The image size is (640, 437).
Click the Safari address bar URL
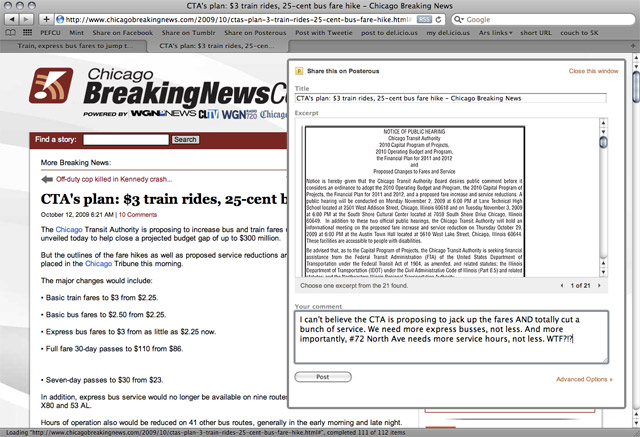(x=239, y=19)
